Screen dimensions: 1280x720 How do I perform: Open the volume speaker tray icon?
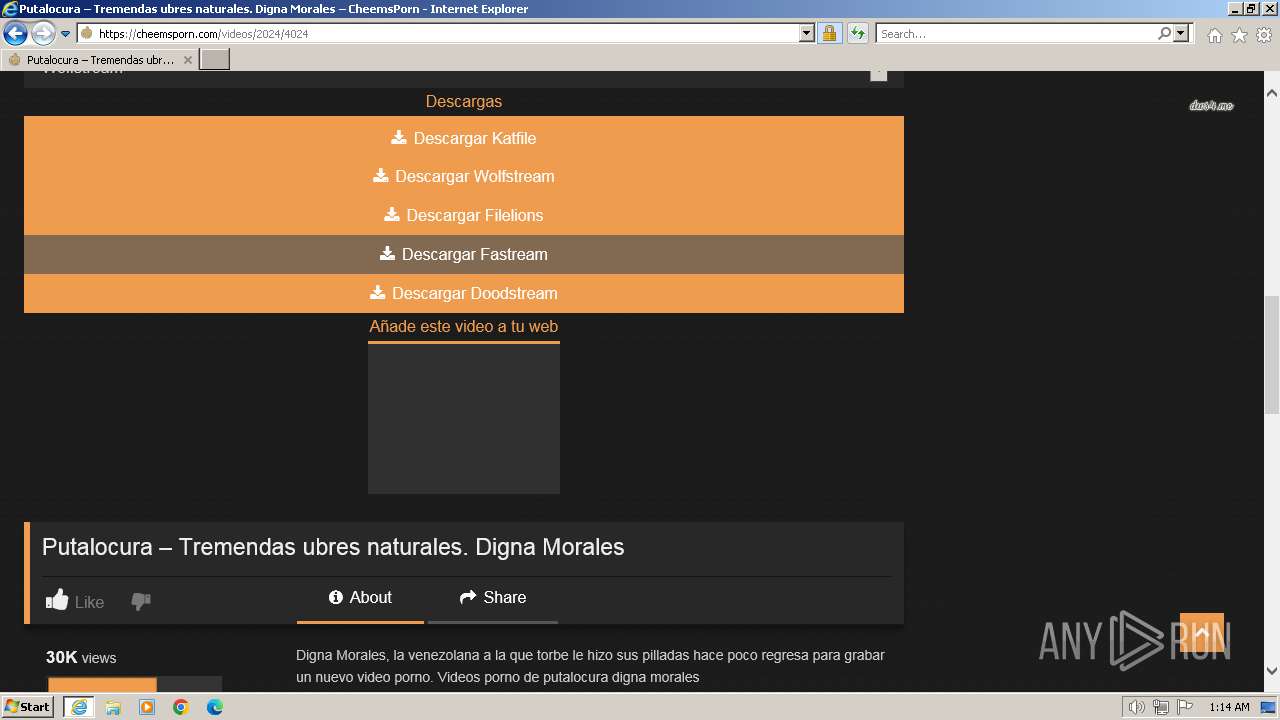(1137, 707)
